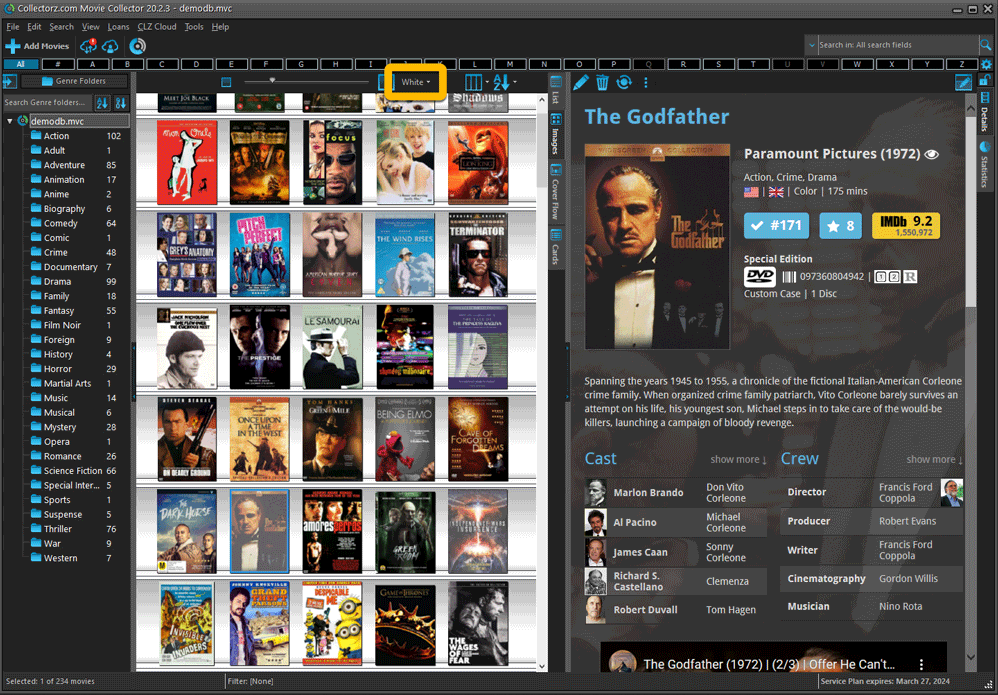This screenshot has height=695, width=998.
Task: Click the barcode icon next to 097360804942
Action: click(x=789, y=277)
